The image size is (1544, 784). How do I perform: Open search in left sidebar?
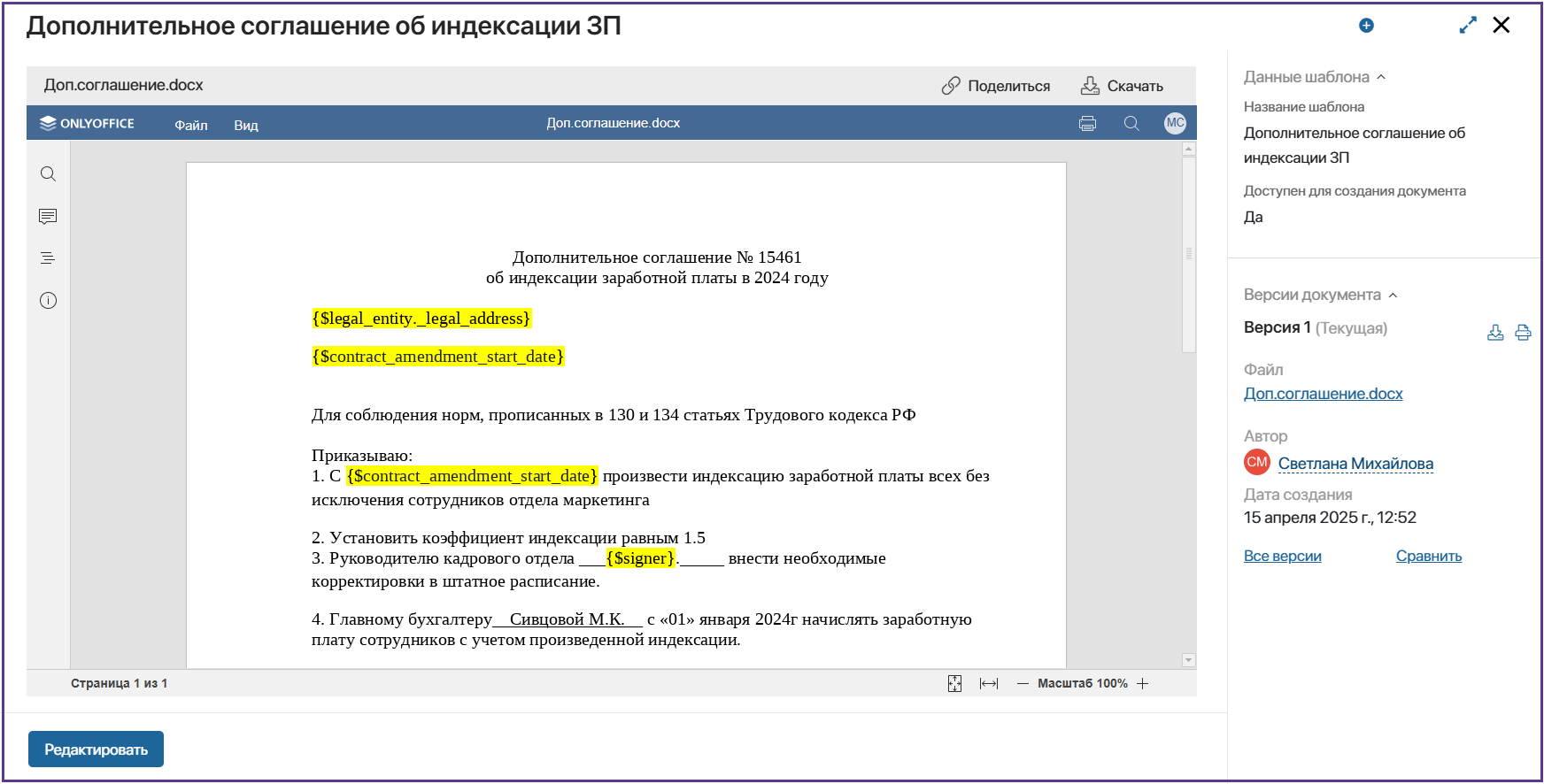(48, 174)
